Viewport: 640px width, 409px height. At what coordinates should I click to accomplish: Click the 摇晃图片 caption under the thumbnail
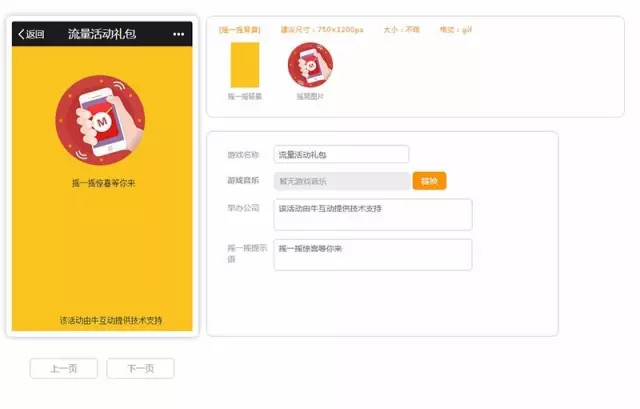pyautogui.click(x=310, y=97)
